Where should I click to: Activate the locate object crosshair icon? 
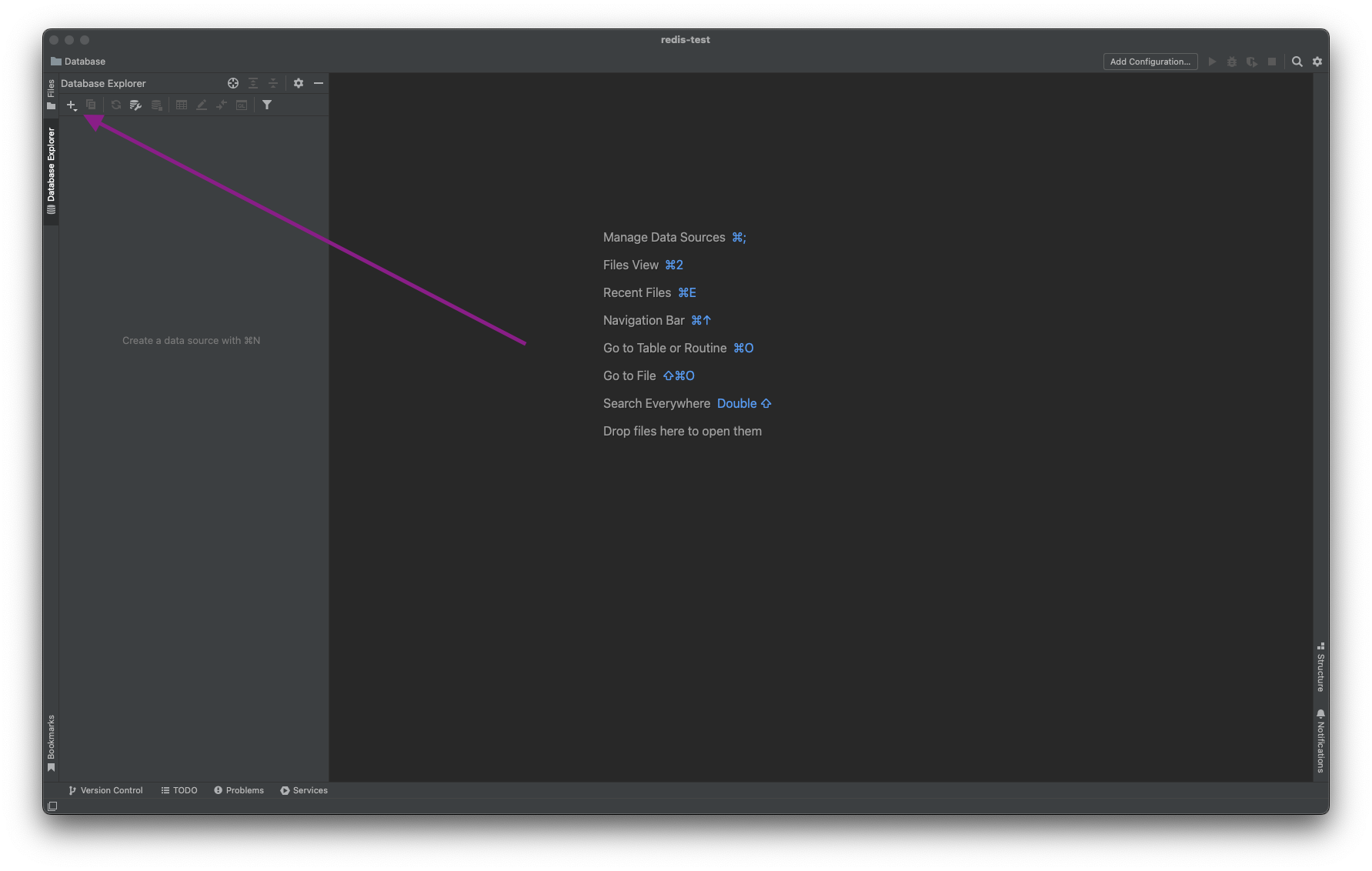pyautogui.click(x=232, y=83)
